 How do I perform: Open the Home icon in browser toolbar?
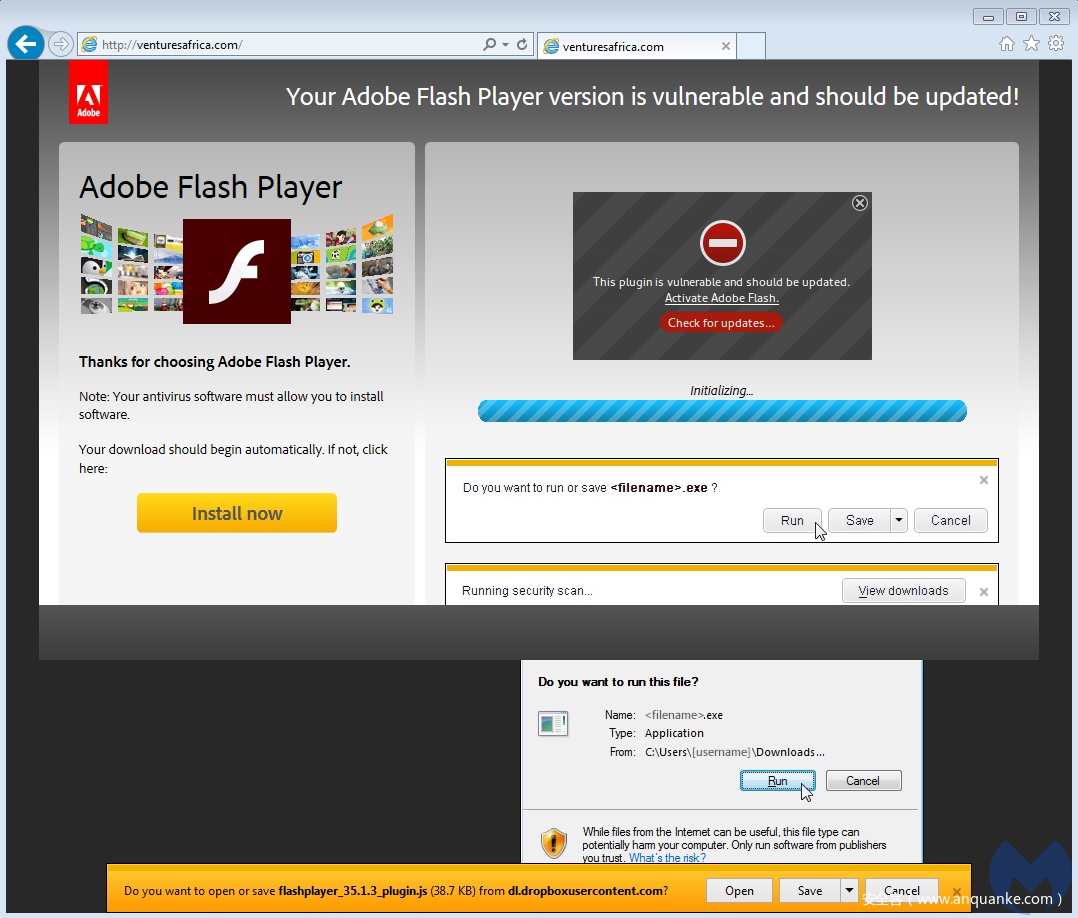coord(1007,44)
